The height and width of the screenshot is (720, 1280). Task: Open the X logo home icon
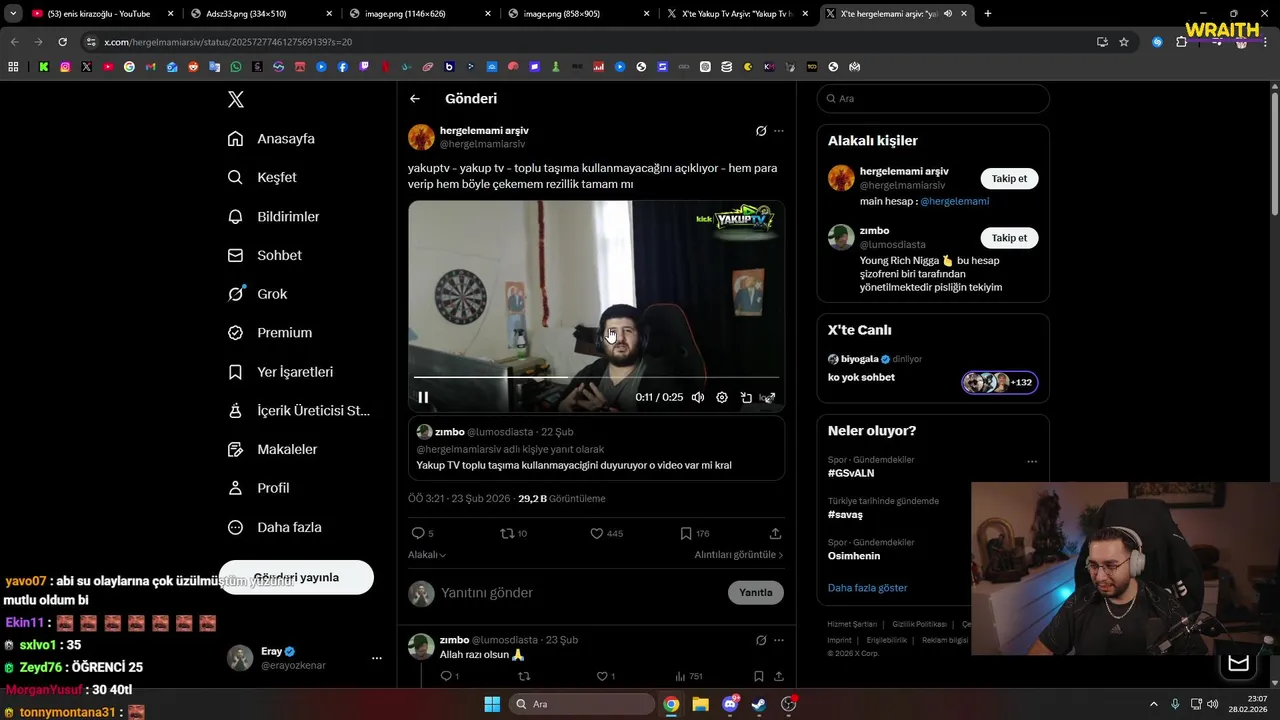[x=236, y=99]
